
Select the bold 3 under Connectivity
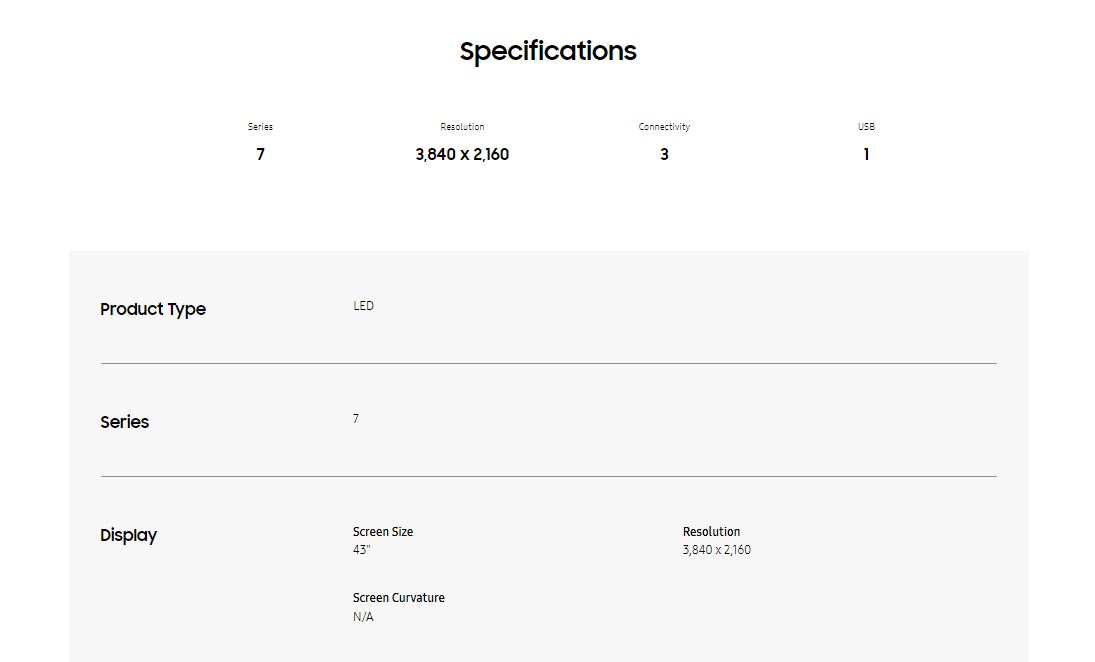[x=664, y=154]
